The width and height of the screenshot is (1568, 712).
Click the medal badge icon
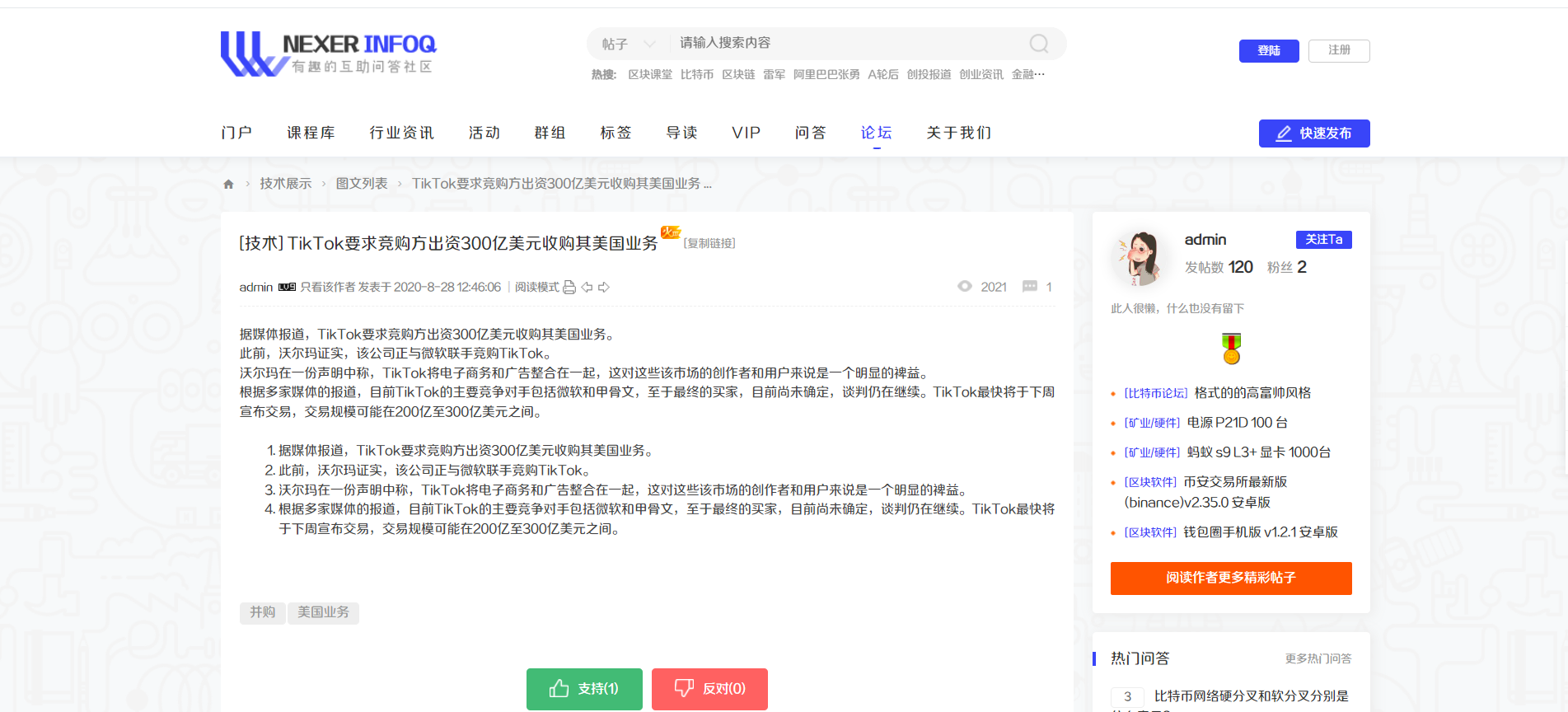point(1231,349)
